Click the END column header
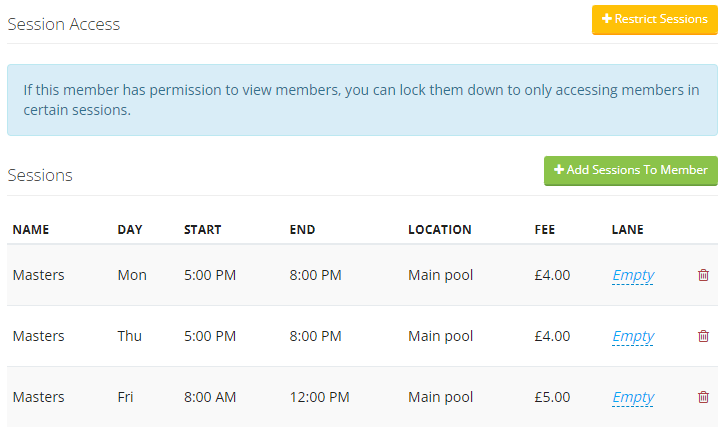The height and width of the screenshot is (434, 727). 302,230
